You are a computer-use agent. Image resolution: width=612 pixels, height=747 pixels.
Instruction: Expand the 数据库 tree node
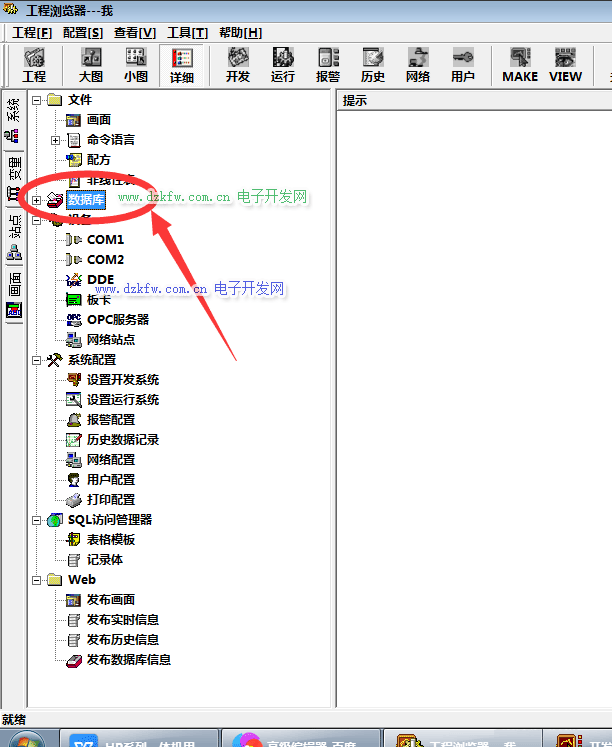pos(37,200)
